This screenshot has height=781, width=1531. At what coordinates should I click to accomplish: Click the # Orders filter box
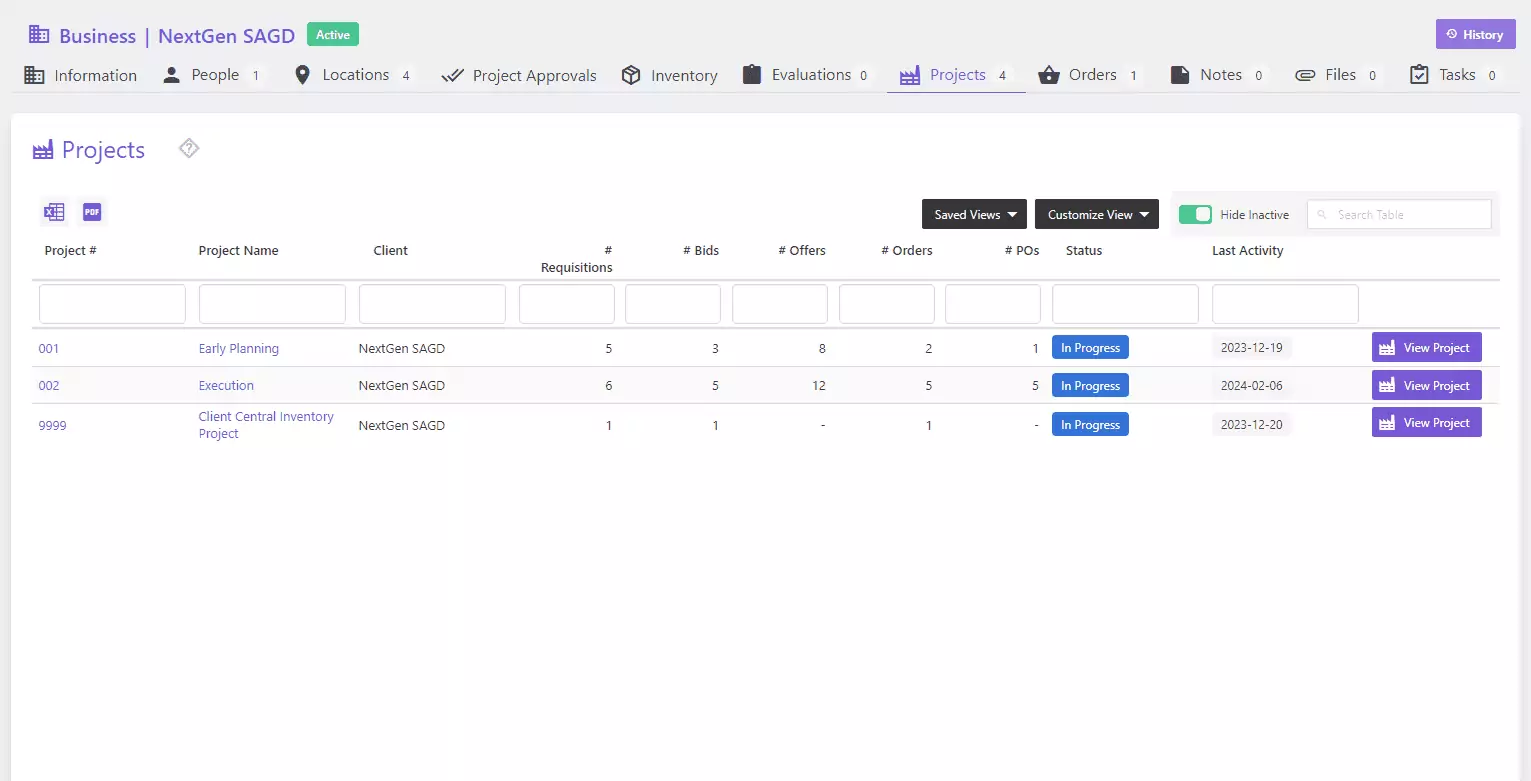(x=887, y=304)
